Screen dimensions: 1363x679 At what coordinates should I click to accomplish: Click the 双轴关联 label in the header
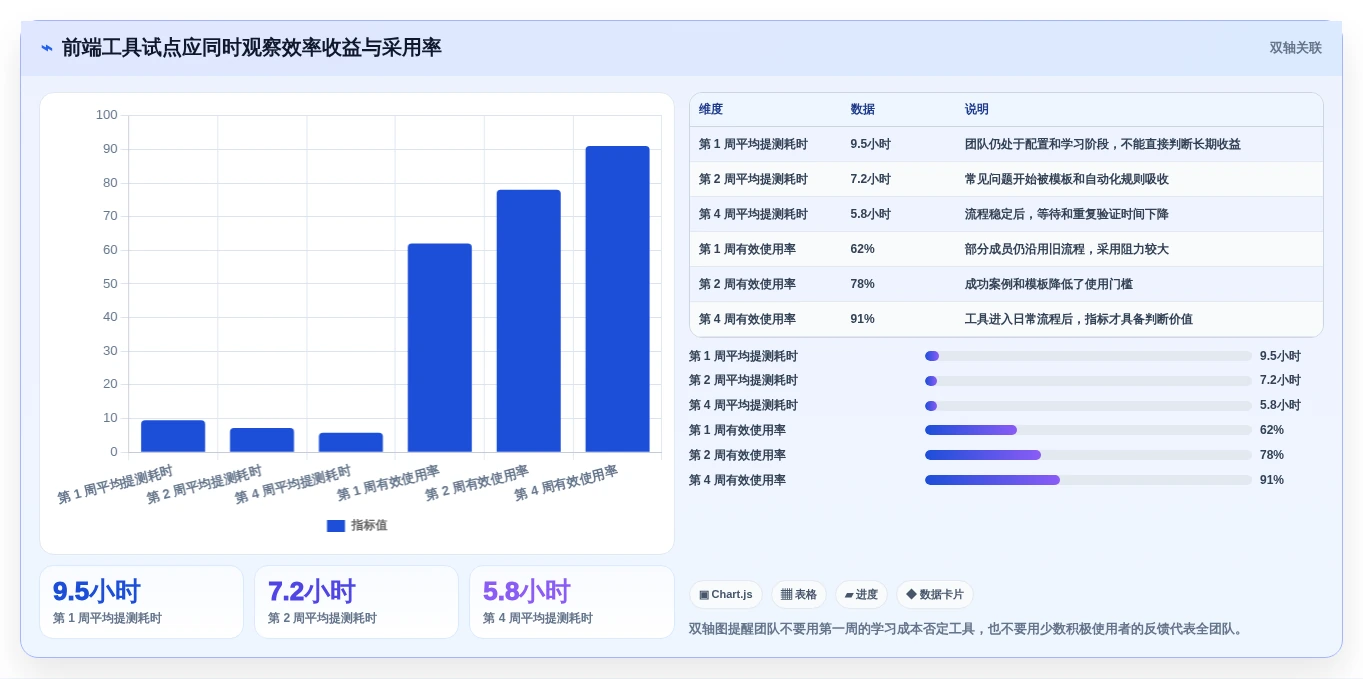point(1295,48)
